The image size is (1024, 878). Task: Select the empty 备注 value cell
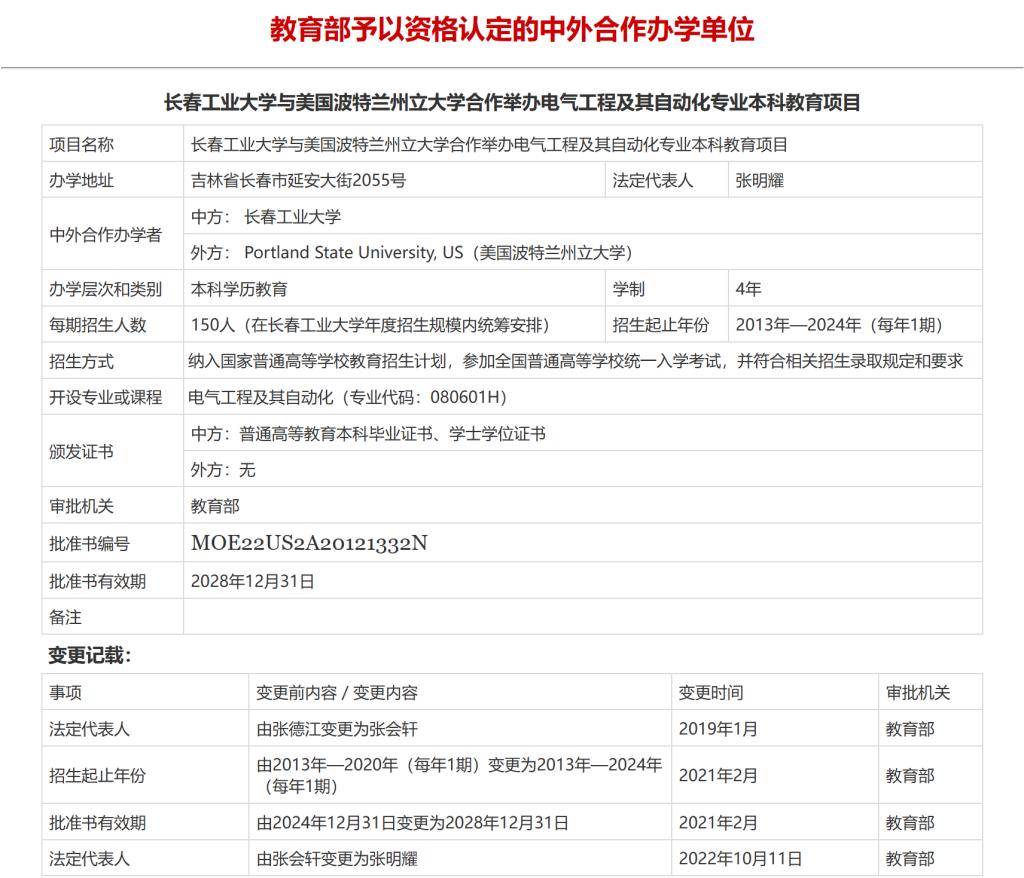[582, 617]
